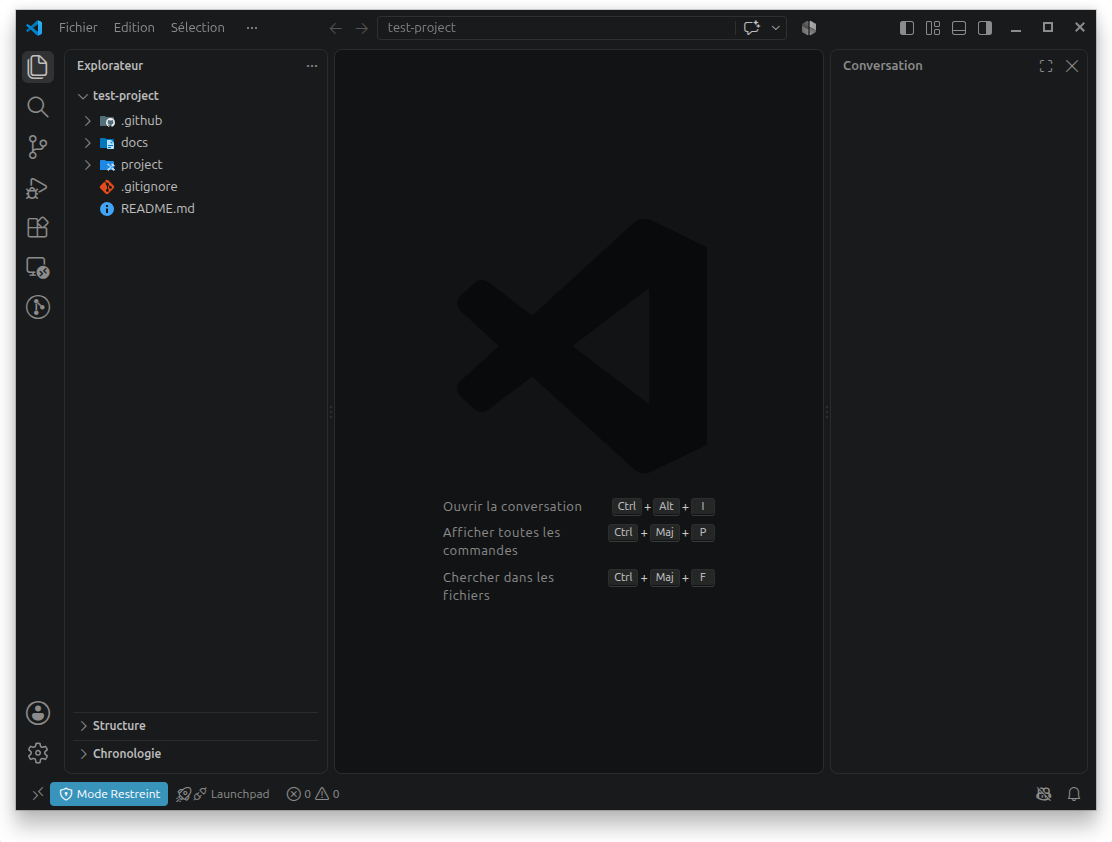This screenshot has width=1112, height=842.
Task: Close the Conversation panel
Action: click(1072, 66)
